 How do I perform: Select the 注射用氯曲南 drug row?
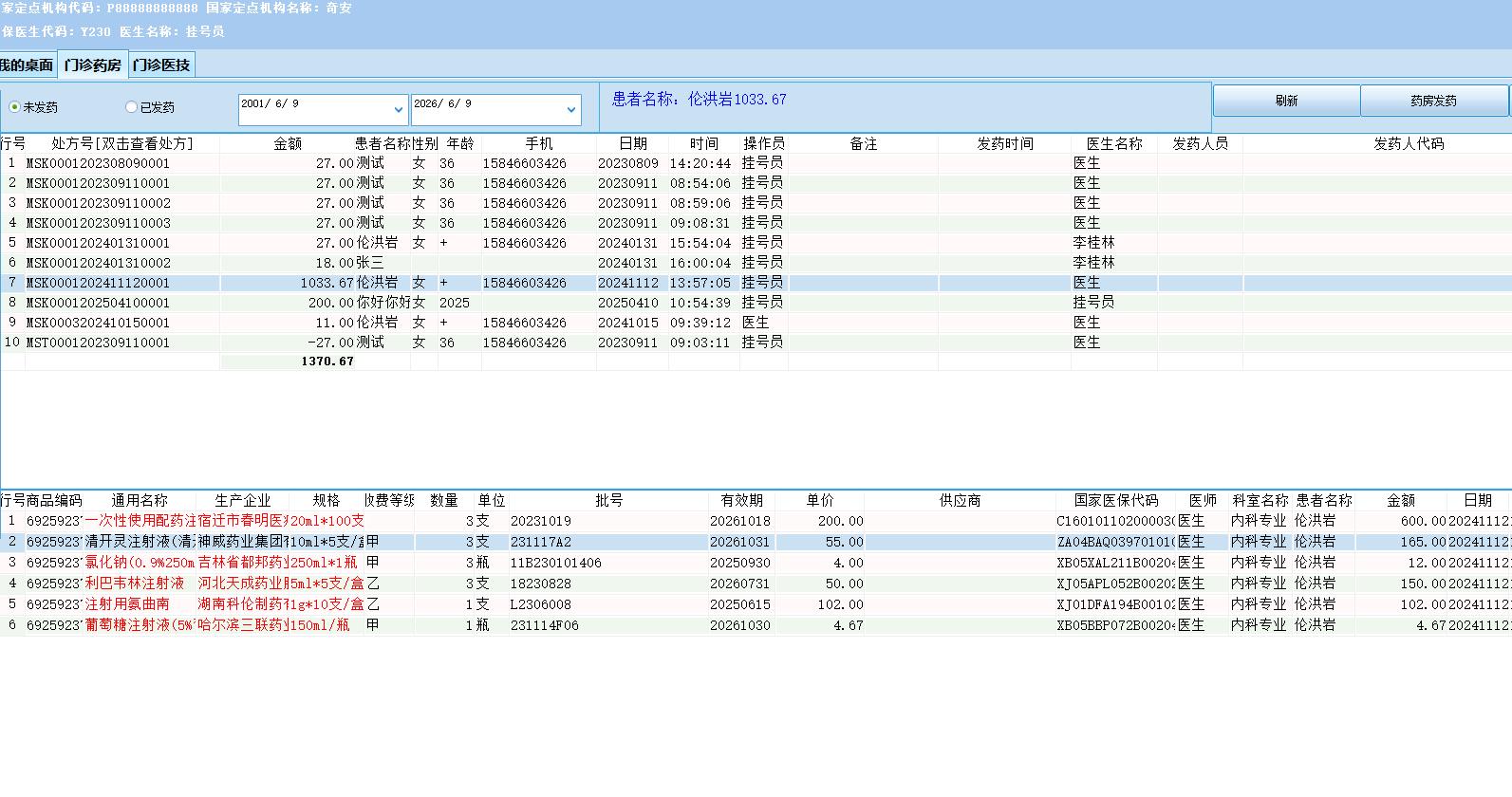click(x=756, y=604)
